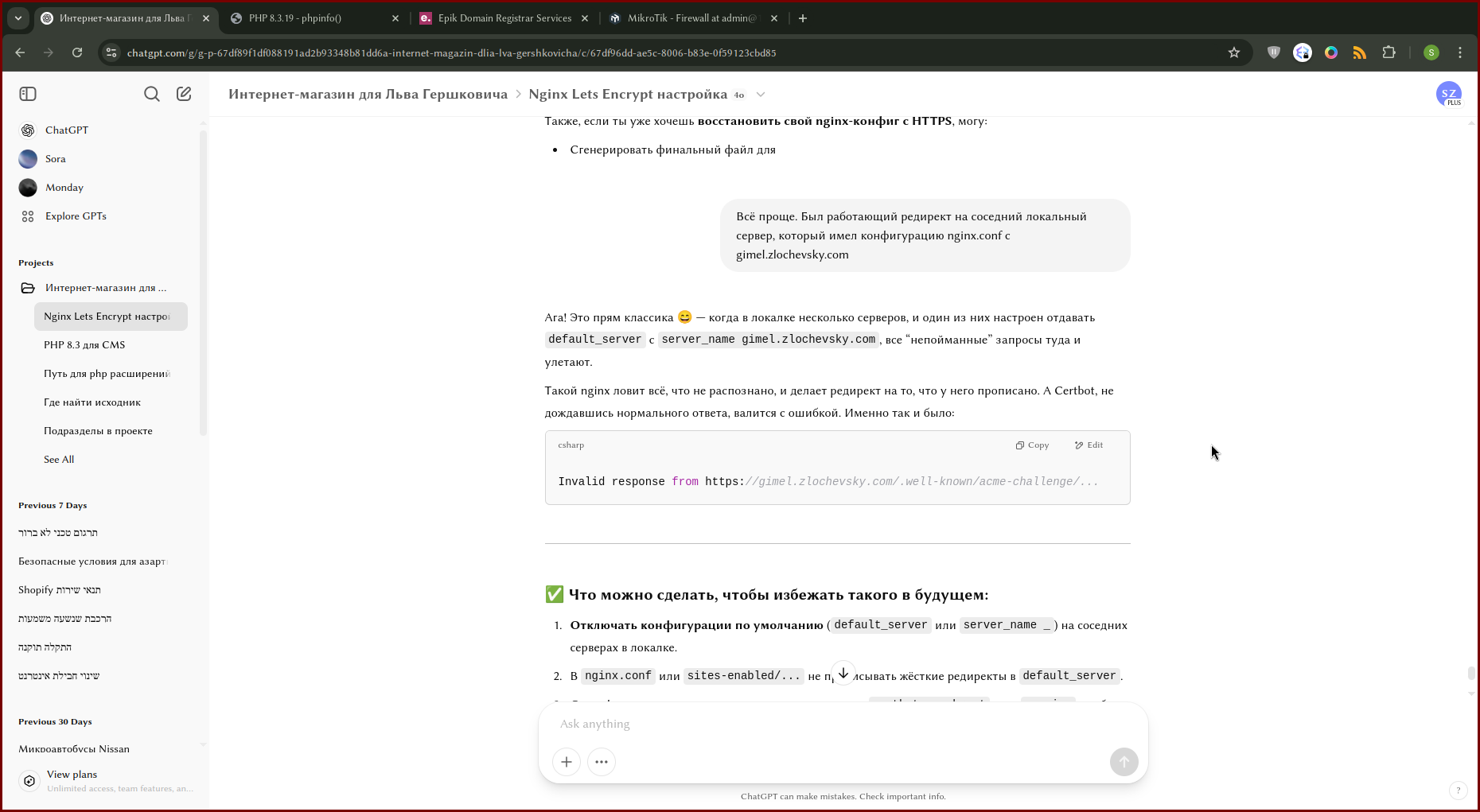1480x812 pixels.
Task: Open the שינוי חבילת אינטרנט chat
Action: pos(59,676)
